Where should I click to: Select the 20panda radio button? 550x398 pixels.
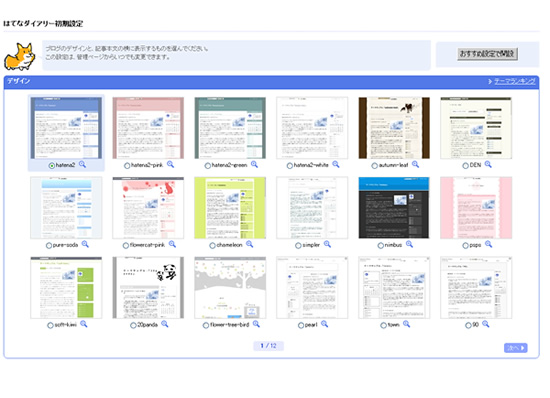[x=133, y=325]
